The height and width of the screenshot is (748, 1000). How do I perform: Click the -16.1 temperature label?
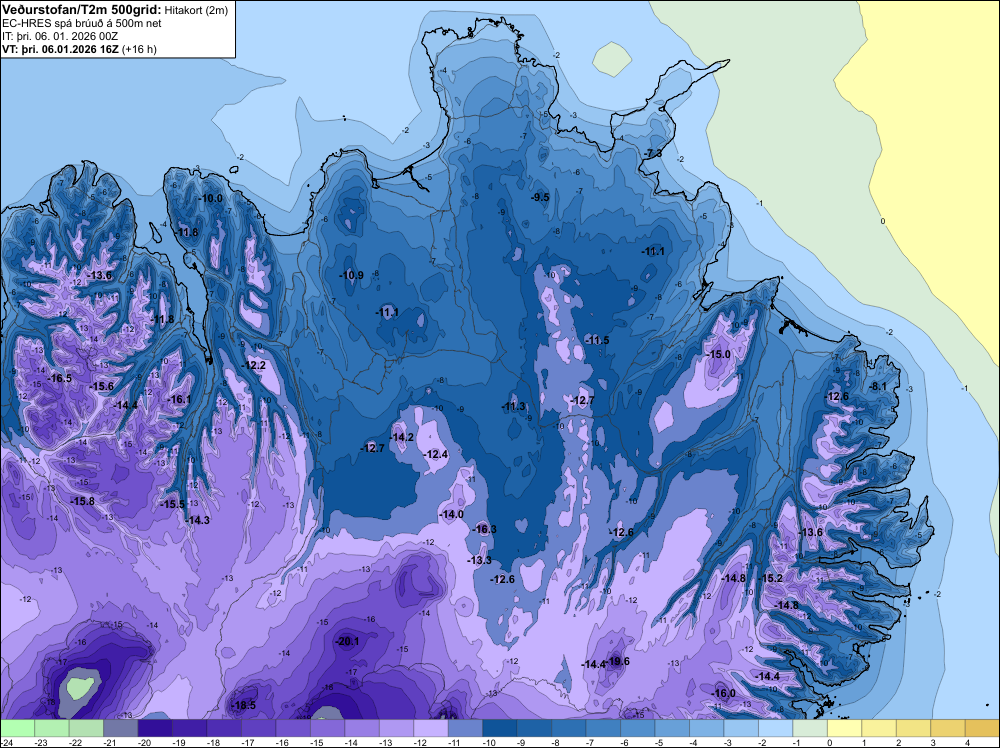coord(179,399)
